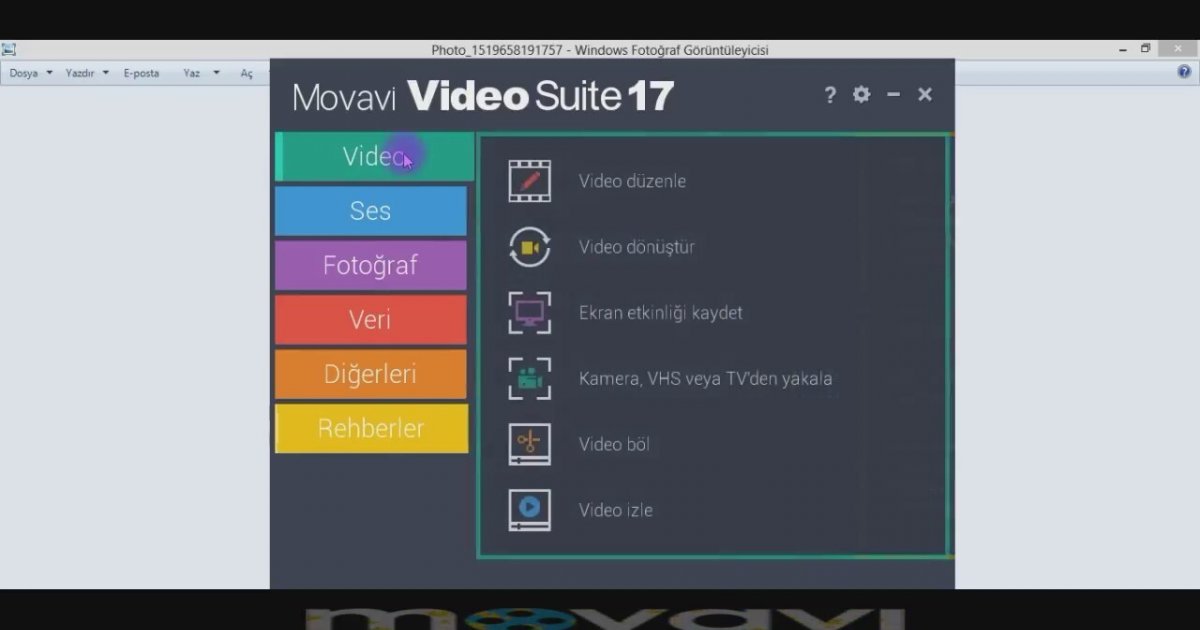
Task: Click the E-posta toolbar button
Action: pos(142,73)
